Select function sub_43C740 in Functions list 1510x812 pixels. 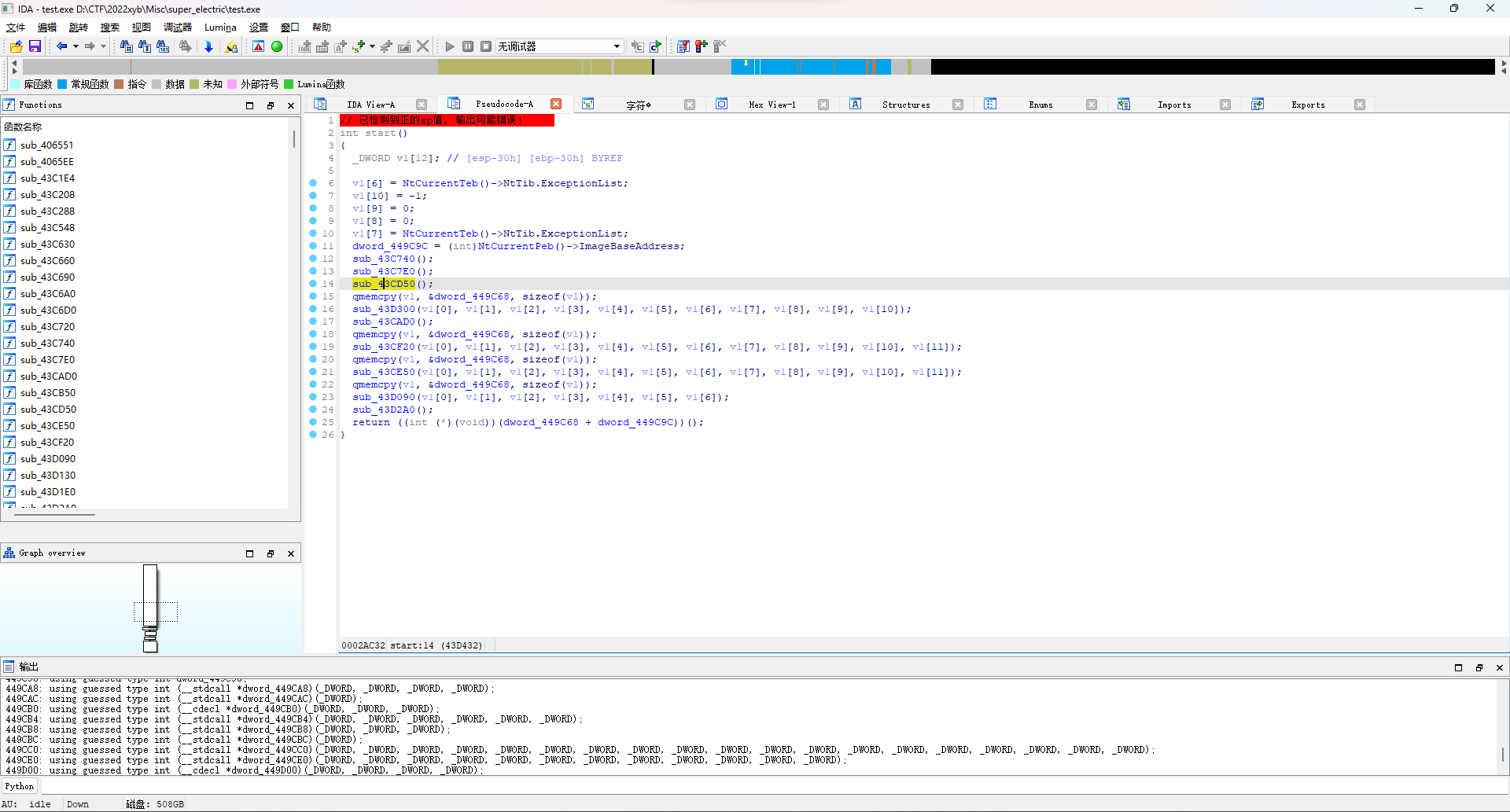[47, 343]
